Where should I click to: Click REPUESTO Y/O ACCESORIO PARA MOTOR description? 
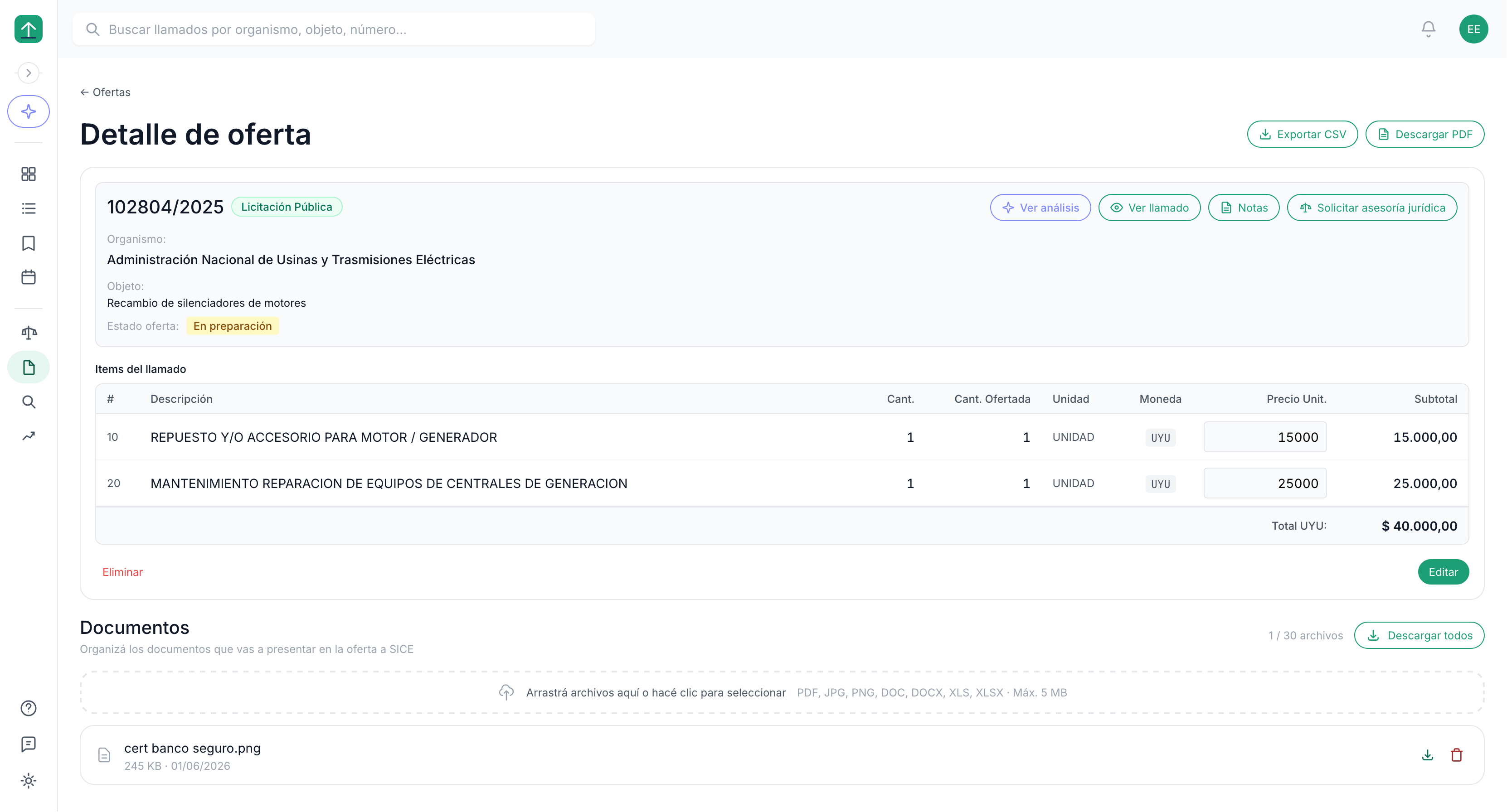coord(324,437)
